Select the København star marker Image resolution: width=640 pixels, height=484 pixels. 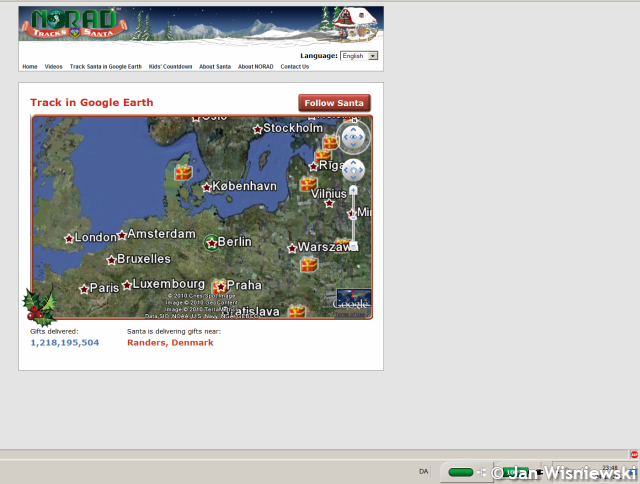pyautogui.click(x=207, y=187)
